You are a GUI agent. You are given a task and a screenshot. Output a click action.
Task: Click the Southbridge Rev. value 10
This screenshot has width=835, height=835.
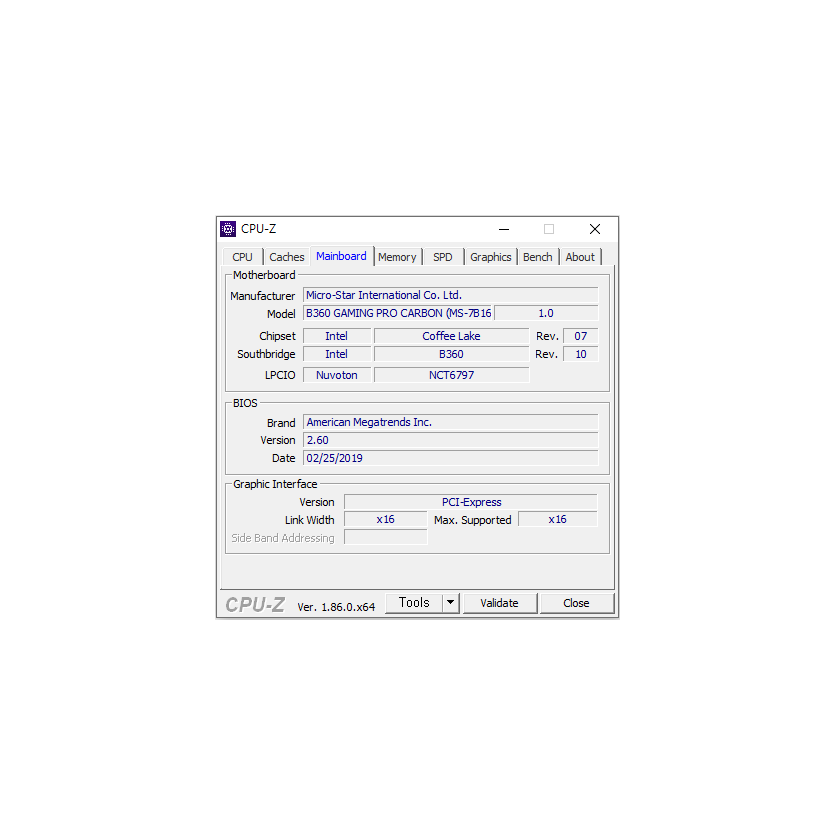pos(580,354)
